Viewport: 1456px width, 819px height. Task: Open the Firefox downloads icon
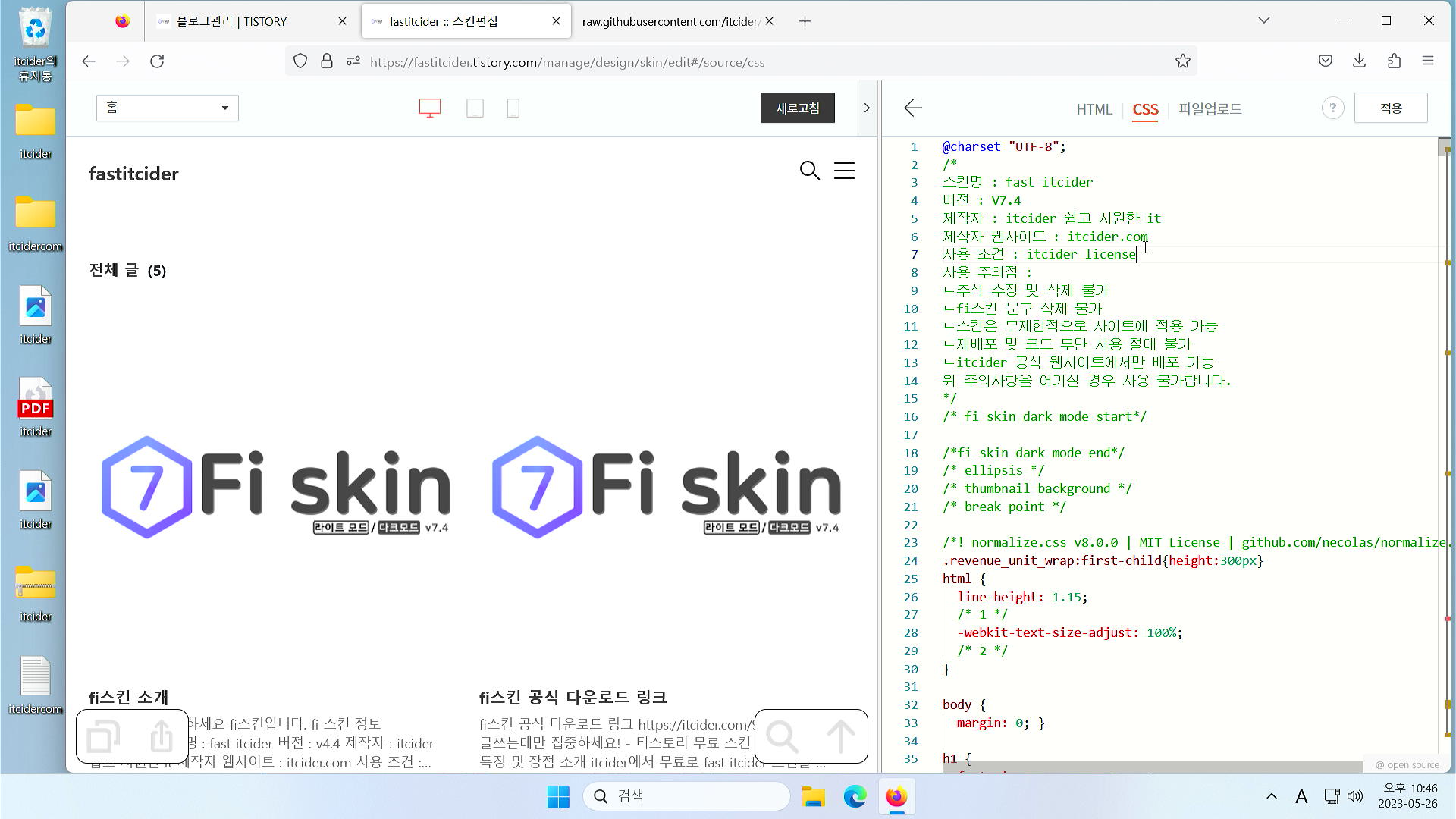[1360, 61]
